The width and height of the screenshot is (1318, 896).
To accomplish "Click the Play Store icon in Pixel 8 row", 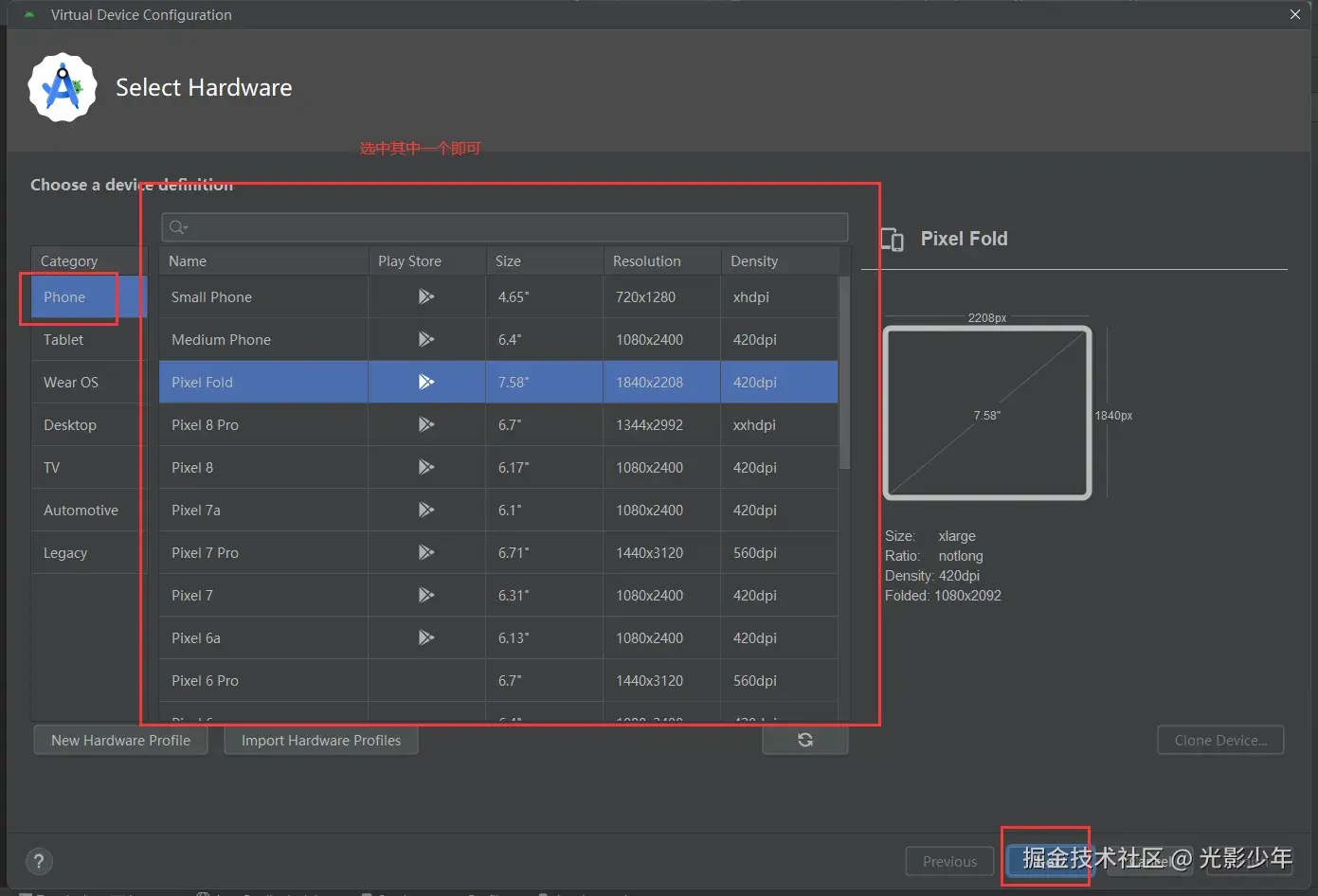I will [x=426, y=467].
